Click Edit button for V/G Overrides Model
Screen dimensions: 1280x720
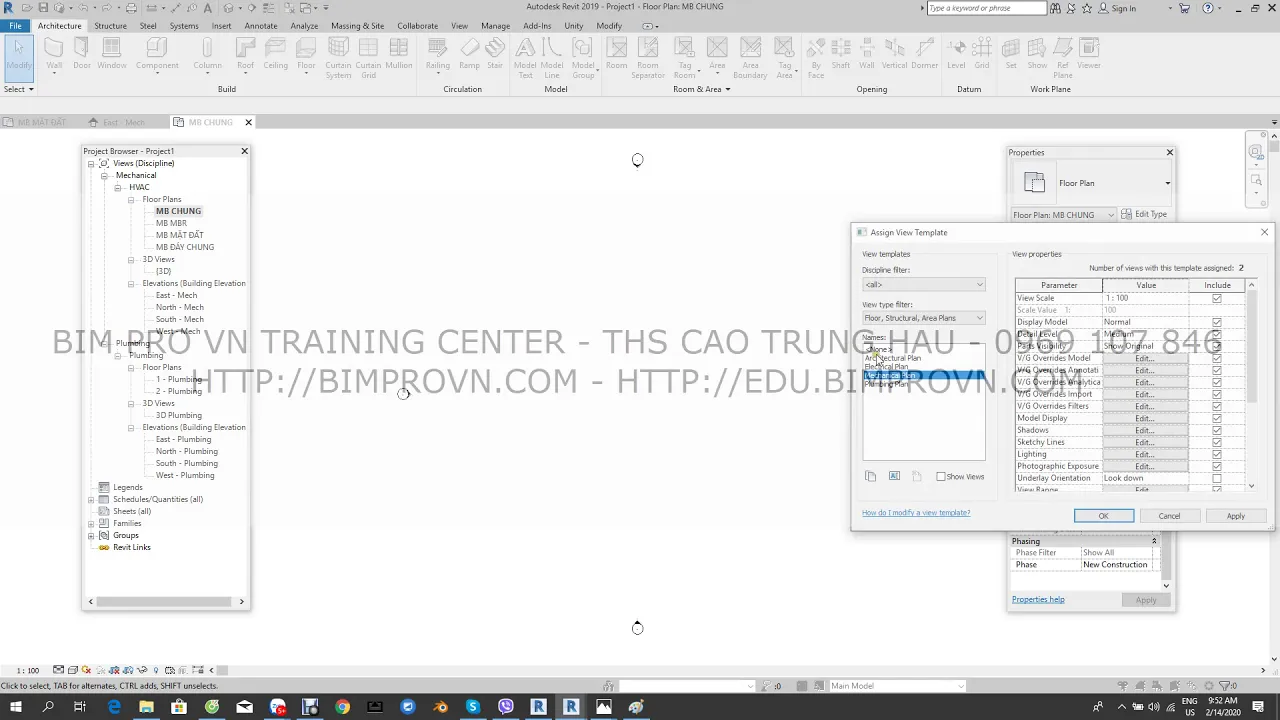[1144, 358]
